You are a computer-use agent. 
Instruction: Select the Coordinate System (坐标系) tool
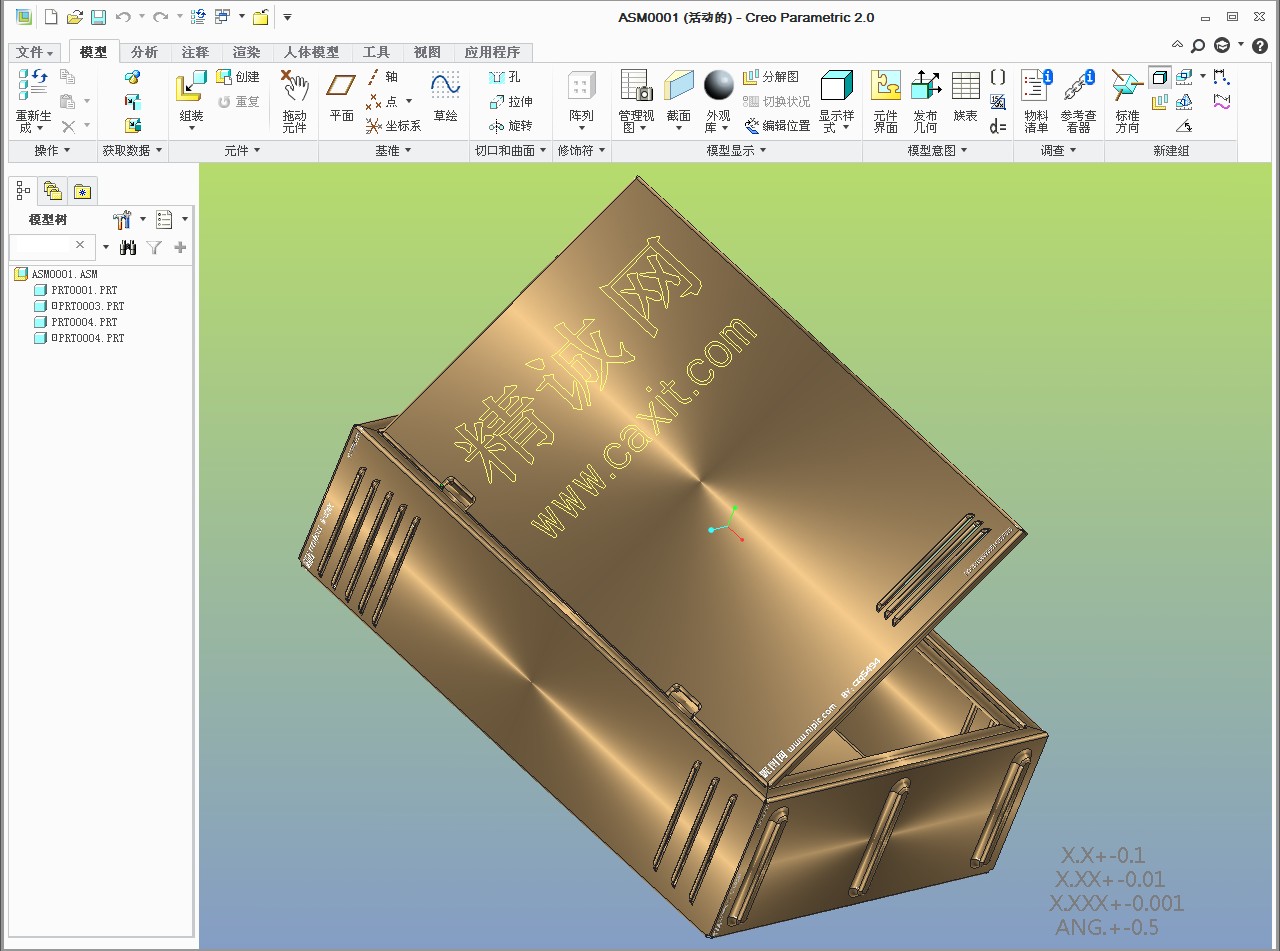394,126
